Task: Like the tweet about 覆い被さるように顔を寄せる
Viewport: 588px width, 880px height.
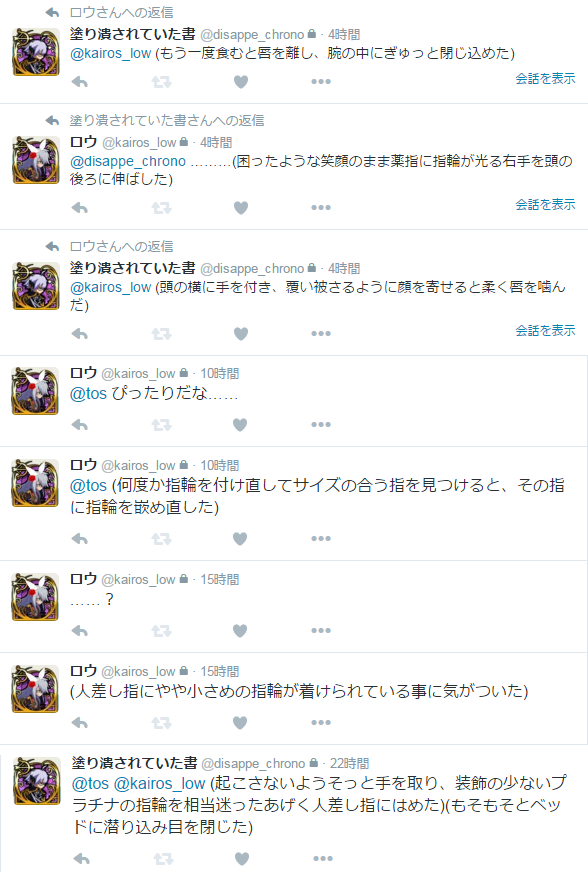Action: coord(241,334)
